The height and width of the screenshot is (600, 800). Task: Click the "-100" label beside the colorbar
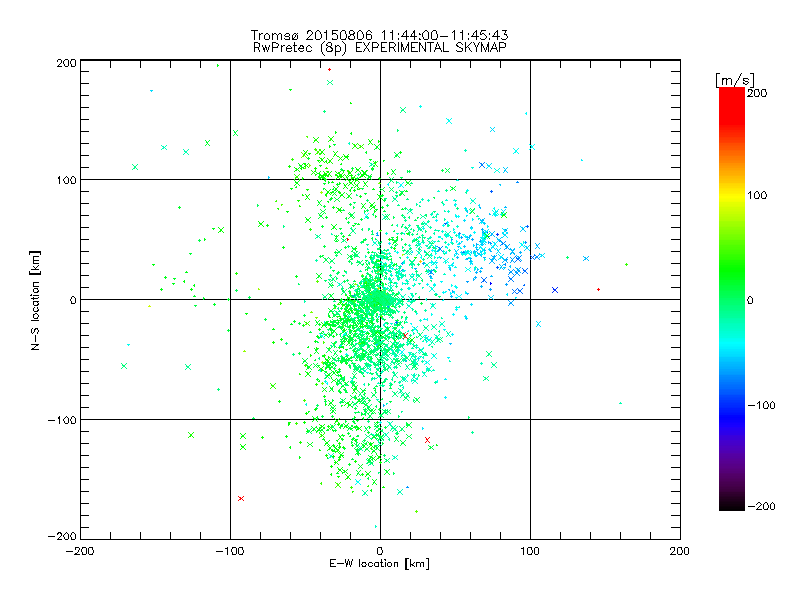(761, 405)
